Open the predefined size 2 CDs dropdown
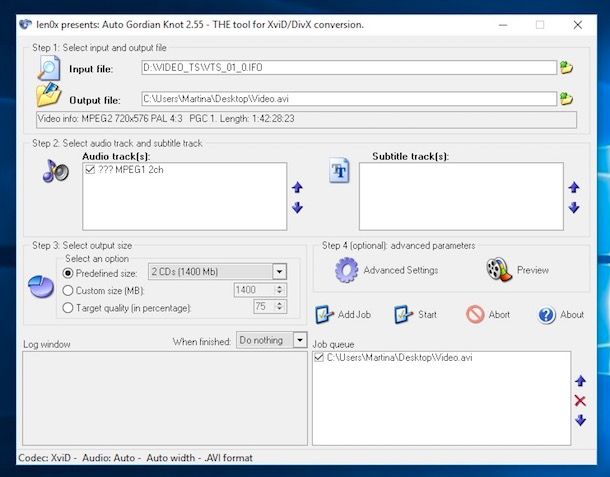 coord(279,272)
